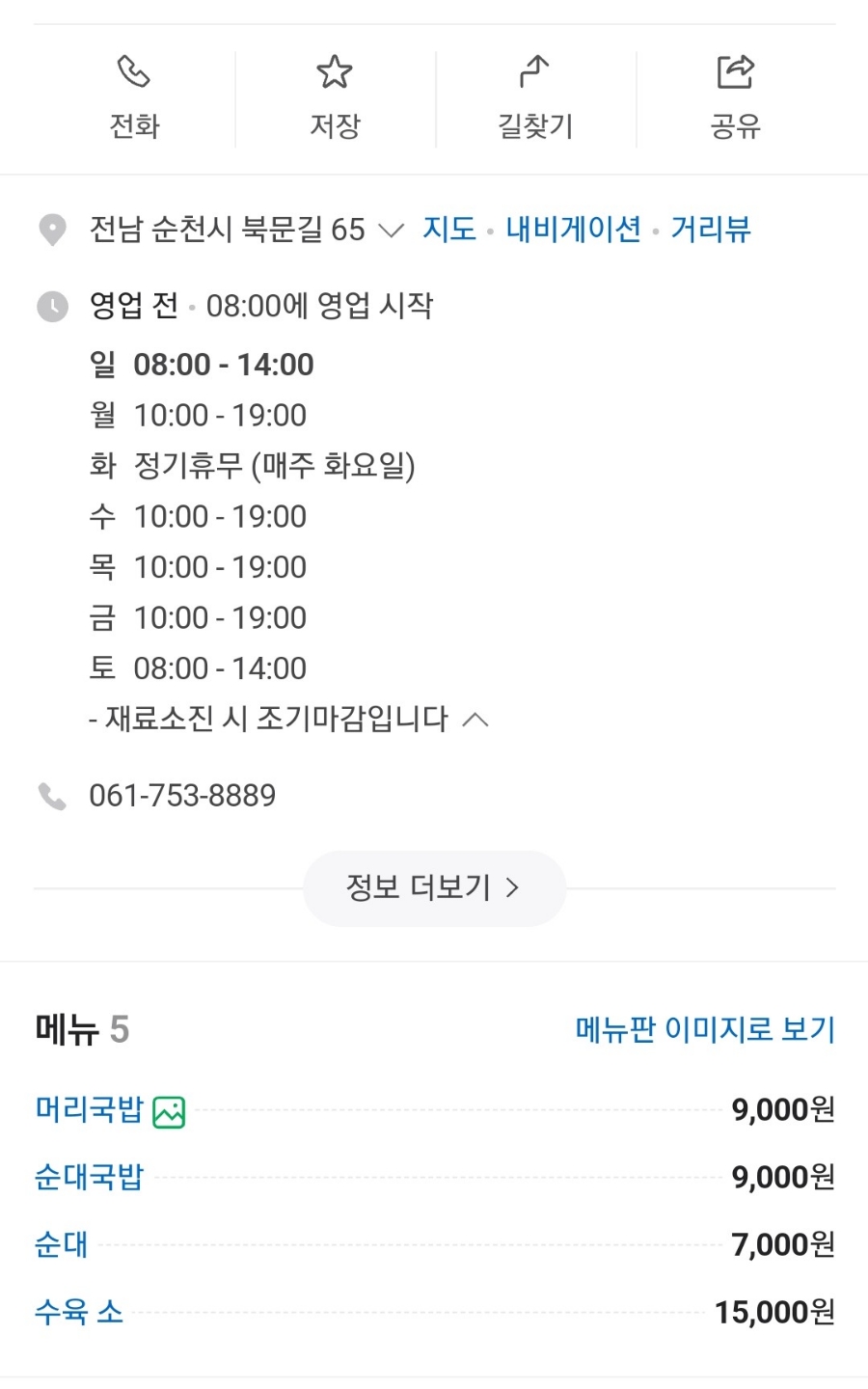The height and width of the screenshot is (1389, 868).
Task: Open the 지도 map link
Action: (449, 230)
